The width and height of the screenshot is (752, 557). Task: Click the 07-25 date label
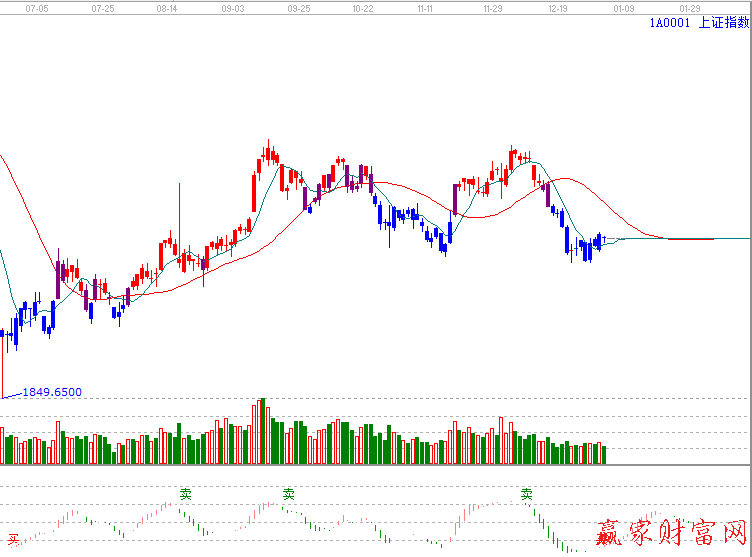click(102, 7)
